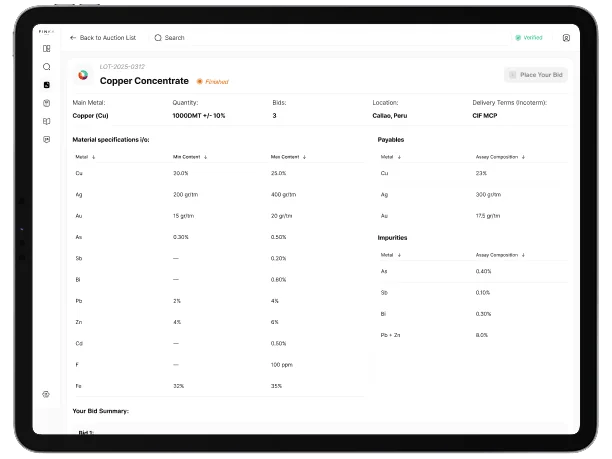The width and height of the screenshot is (612, 459).
Task: Click the Zn min content 4%
Action: (177, 322)
